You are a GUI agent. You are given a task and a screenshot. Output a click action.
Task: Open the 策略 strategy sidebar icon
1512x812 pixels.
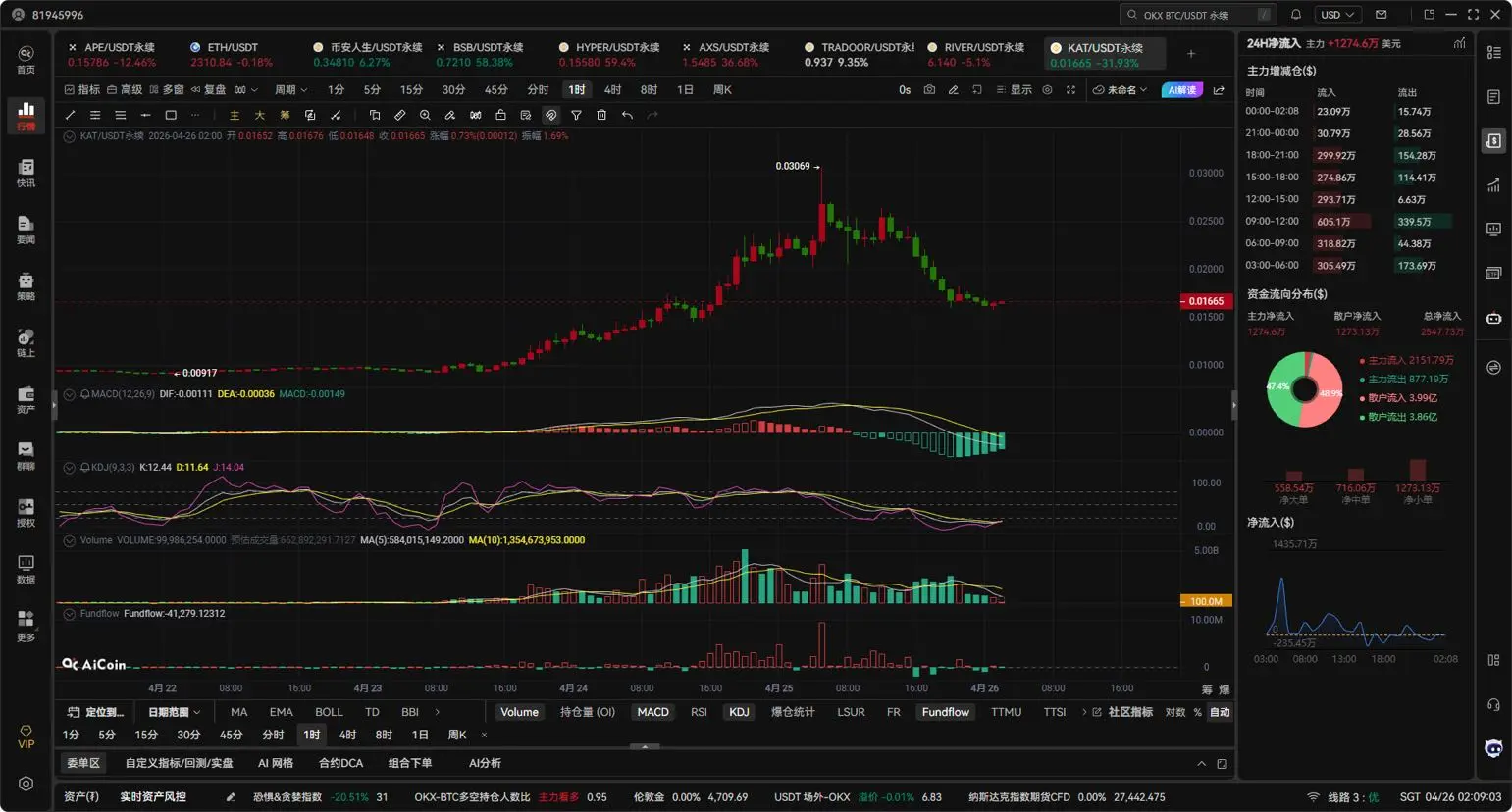click(x=26, y=286)
